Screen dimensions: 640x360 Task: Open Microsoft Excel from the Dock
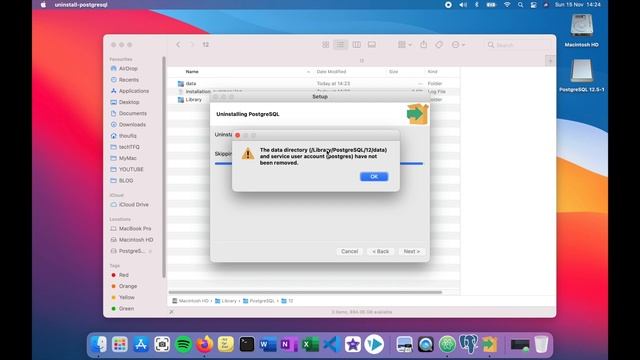click(x=311, y=344)
